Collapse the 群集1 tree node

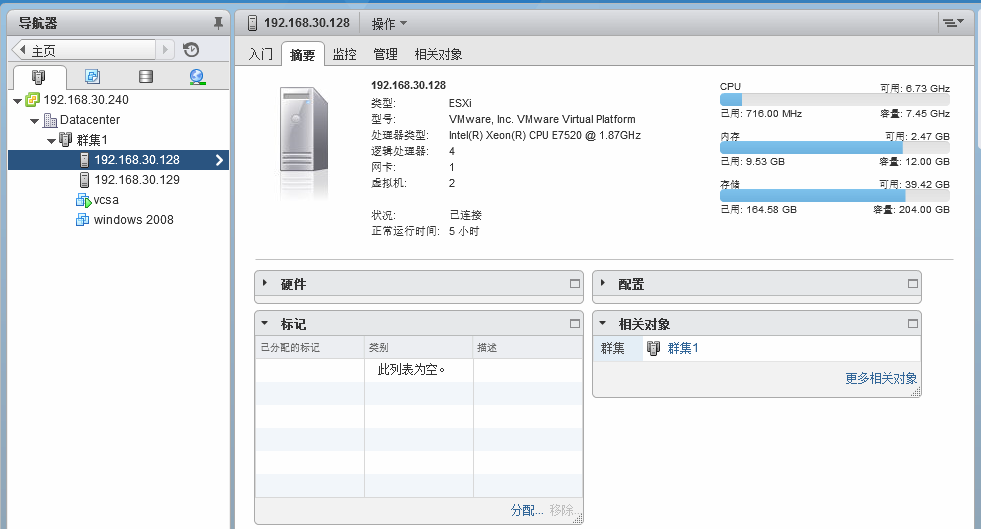[x=51, y=141]
